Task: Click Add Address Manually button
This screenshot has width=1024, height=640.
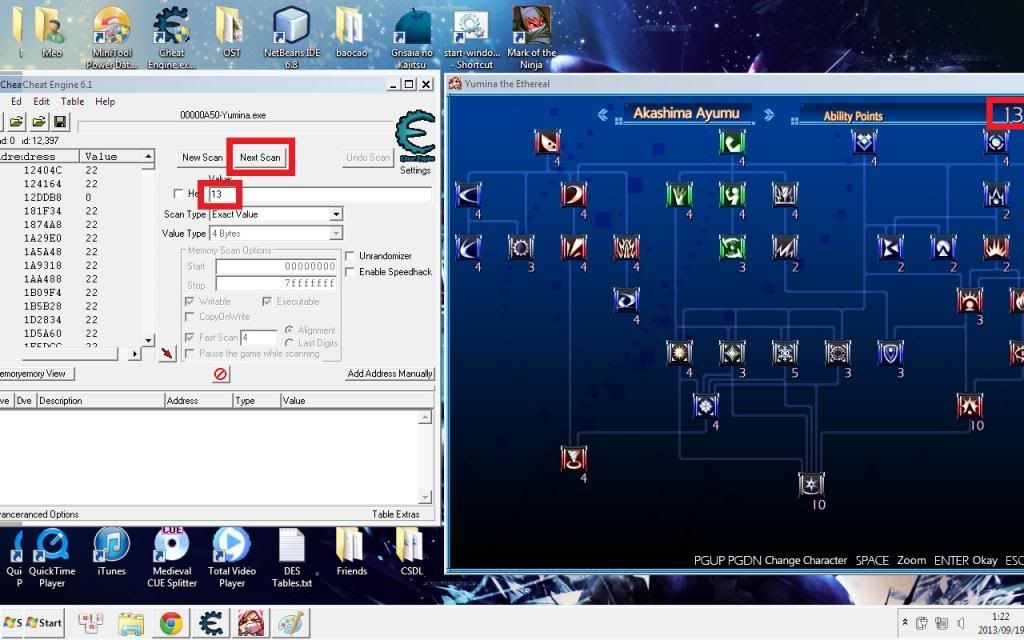Action: [x=390, y=374]
